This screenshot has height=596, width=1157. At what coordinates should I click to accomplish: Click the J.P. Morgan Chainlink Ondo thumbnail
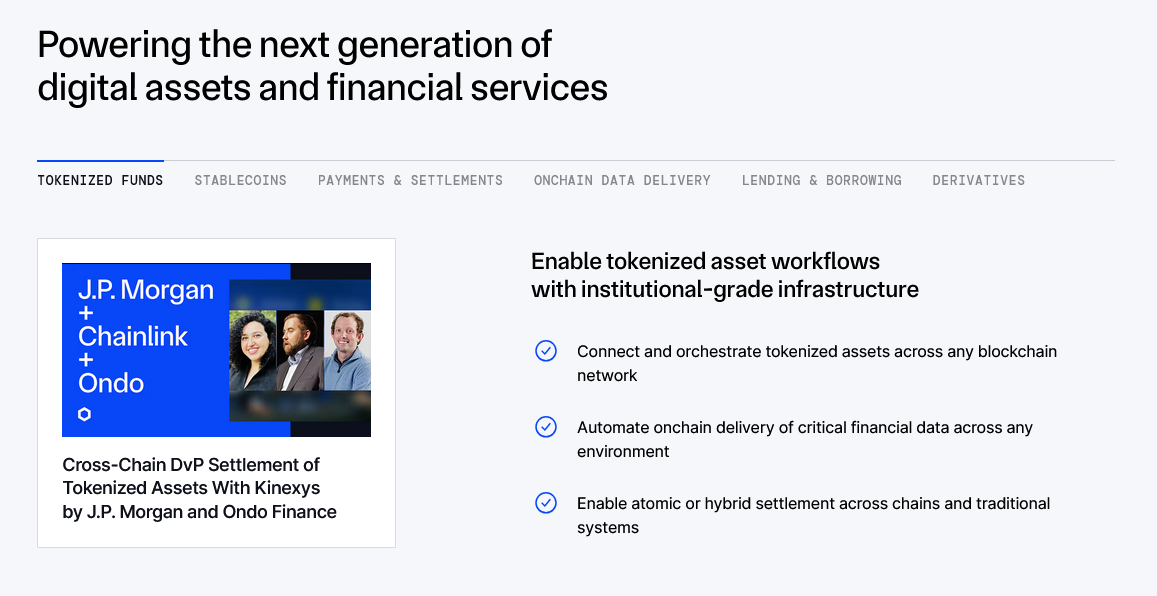216,350
